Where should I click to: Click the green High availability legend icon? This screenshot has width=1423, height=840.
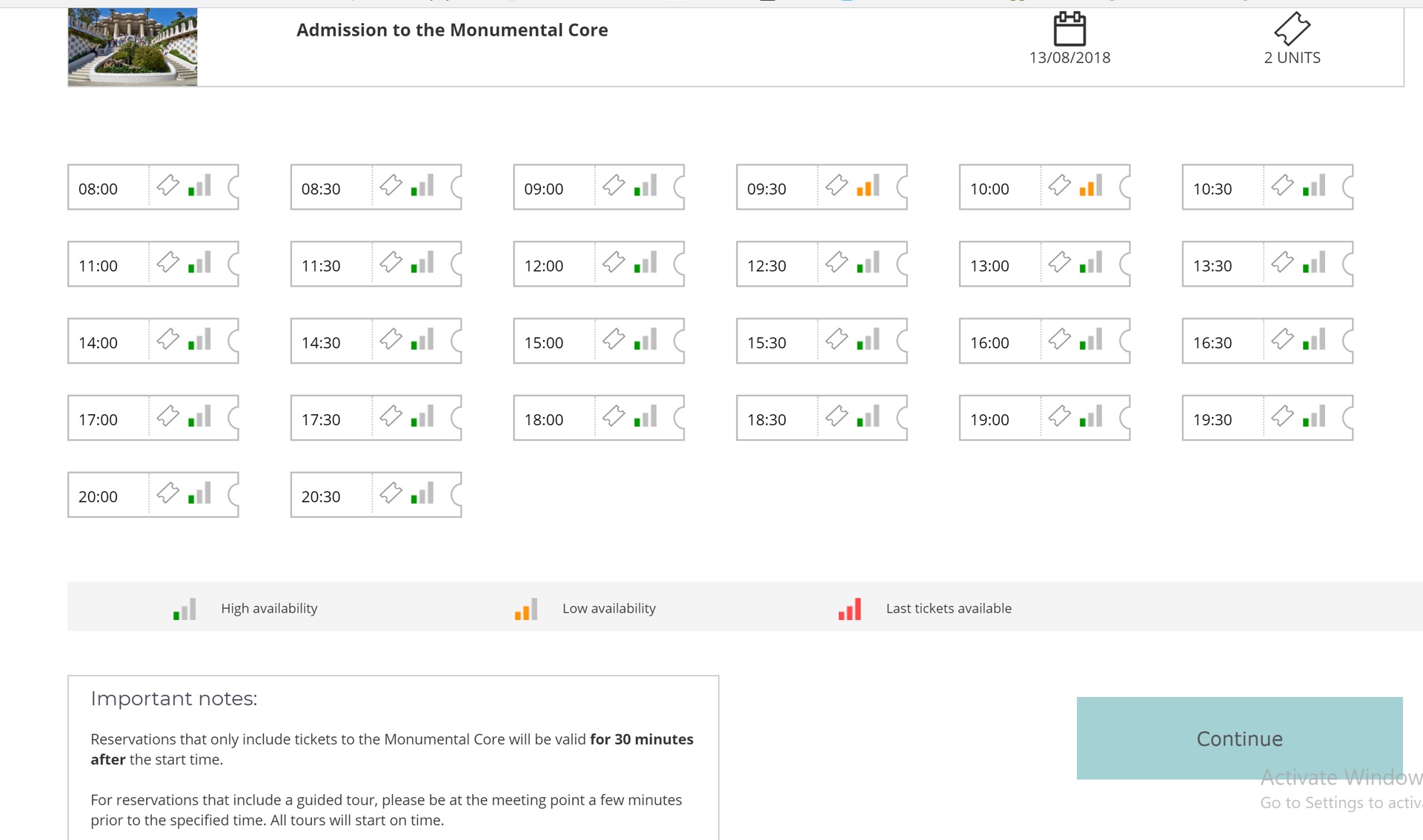[x=185, y=609]
